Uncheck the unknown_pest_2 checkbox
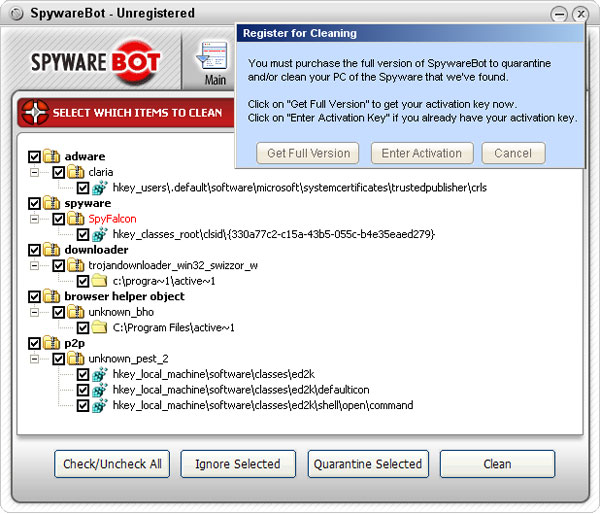 [59, 359]
